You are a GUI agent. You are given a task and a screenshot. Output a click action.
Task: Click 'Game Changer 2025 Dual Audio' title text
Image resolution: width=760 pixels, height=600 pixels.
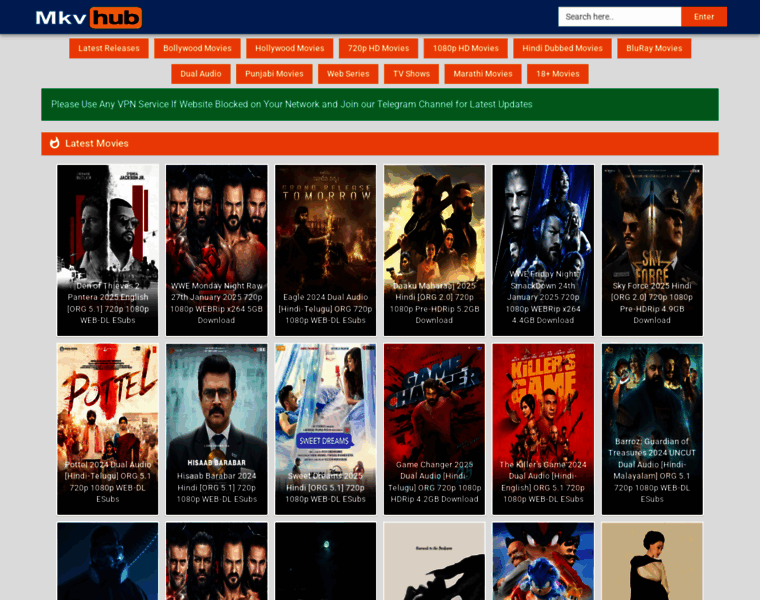coord(434,470)
